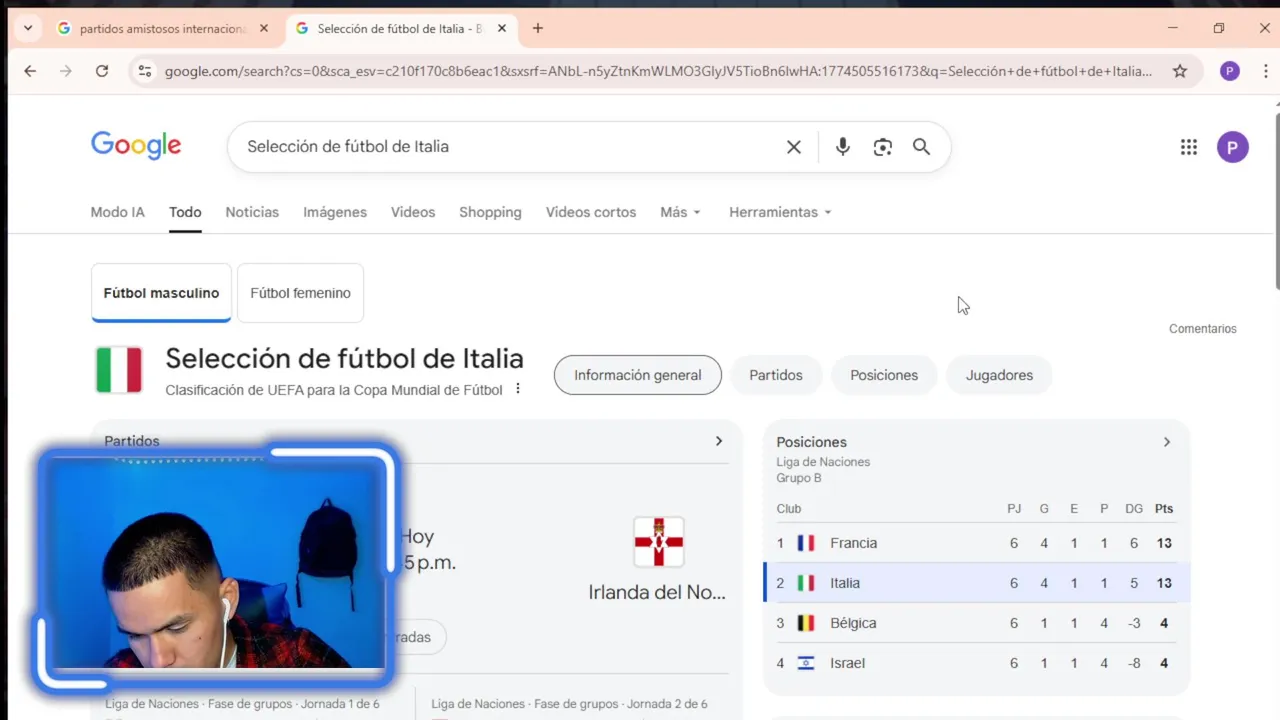
Task: Expand the Más dropdown
Action: click(680, 212)
